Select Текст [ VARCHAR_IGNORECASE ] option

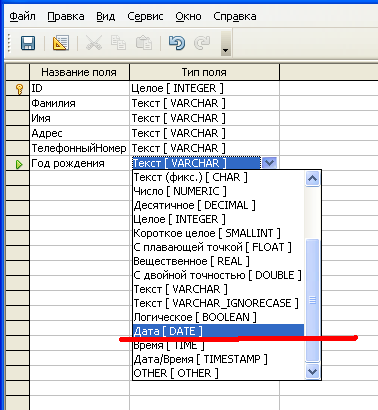[218, 303]
